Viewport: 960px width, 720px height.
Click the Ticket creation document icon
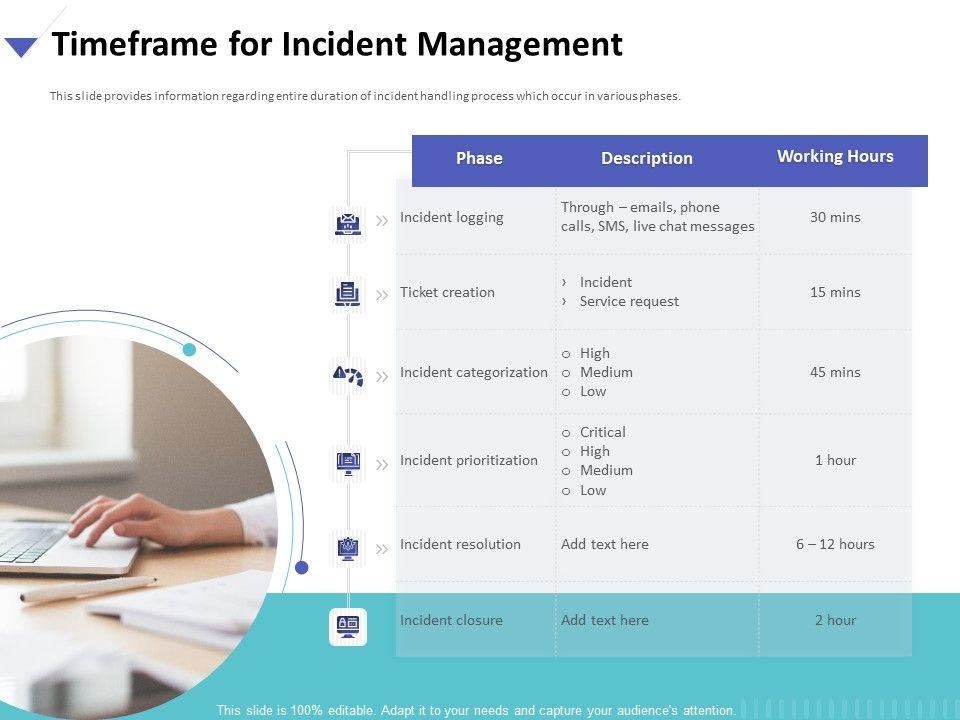pyautogui.click(x=348, y=294)
